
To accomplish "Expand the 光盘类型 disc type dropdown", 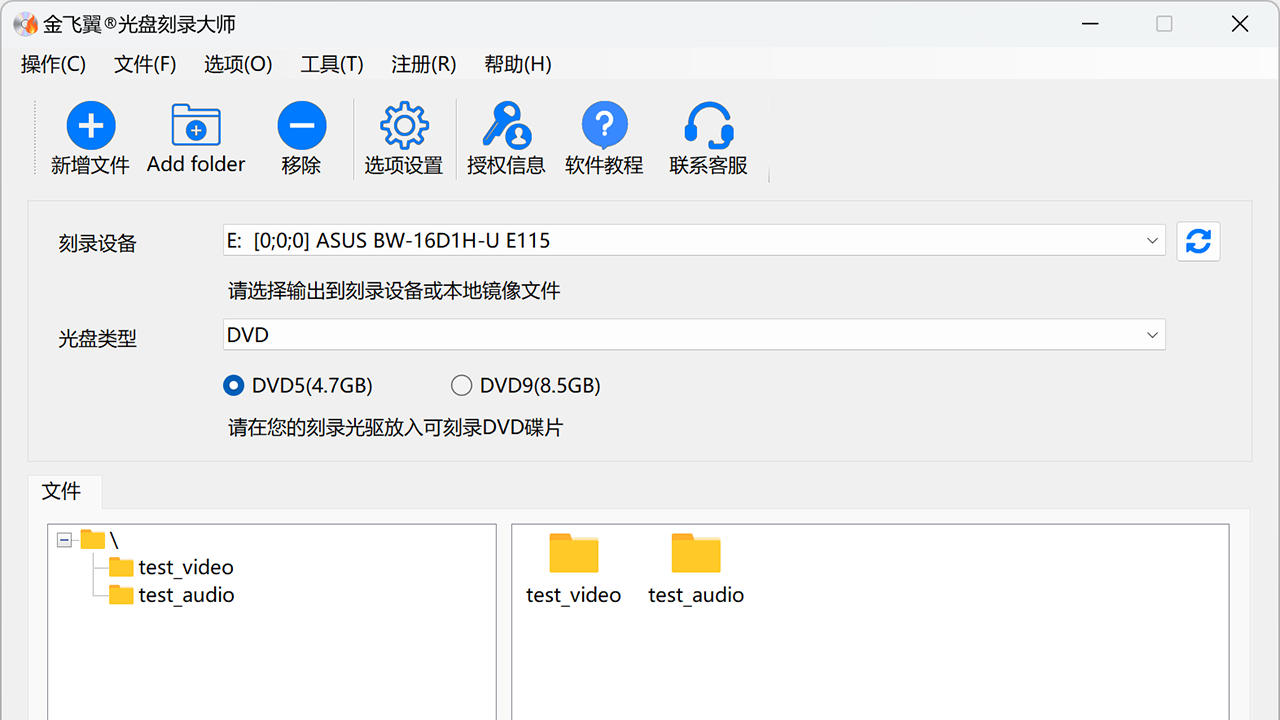I will 1152,335.
